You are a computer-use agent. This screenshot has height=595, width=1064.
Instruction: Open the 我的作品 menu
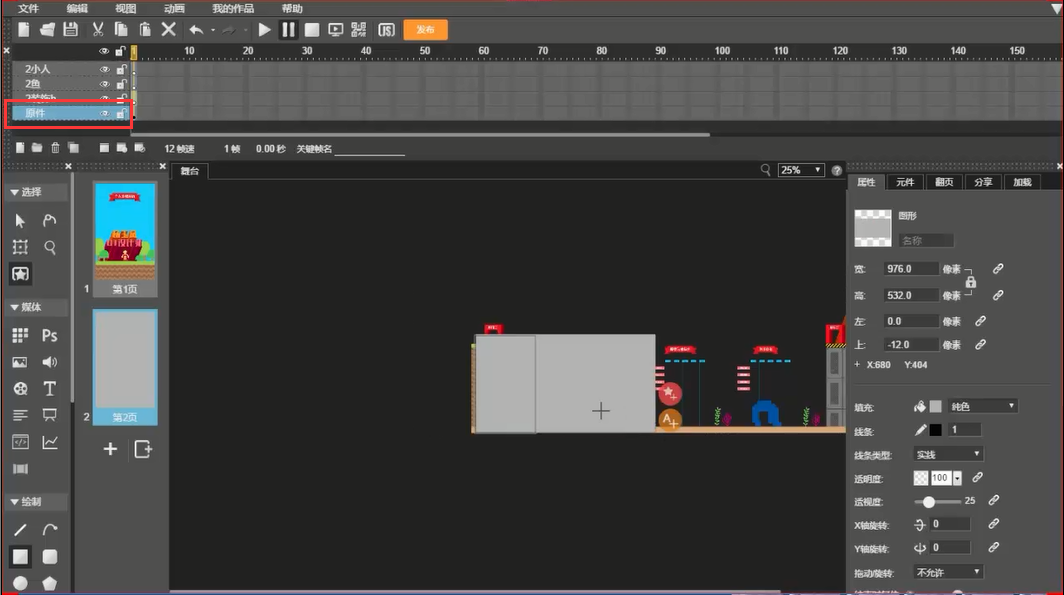(233, 9)
